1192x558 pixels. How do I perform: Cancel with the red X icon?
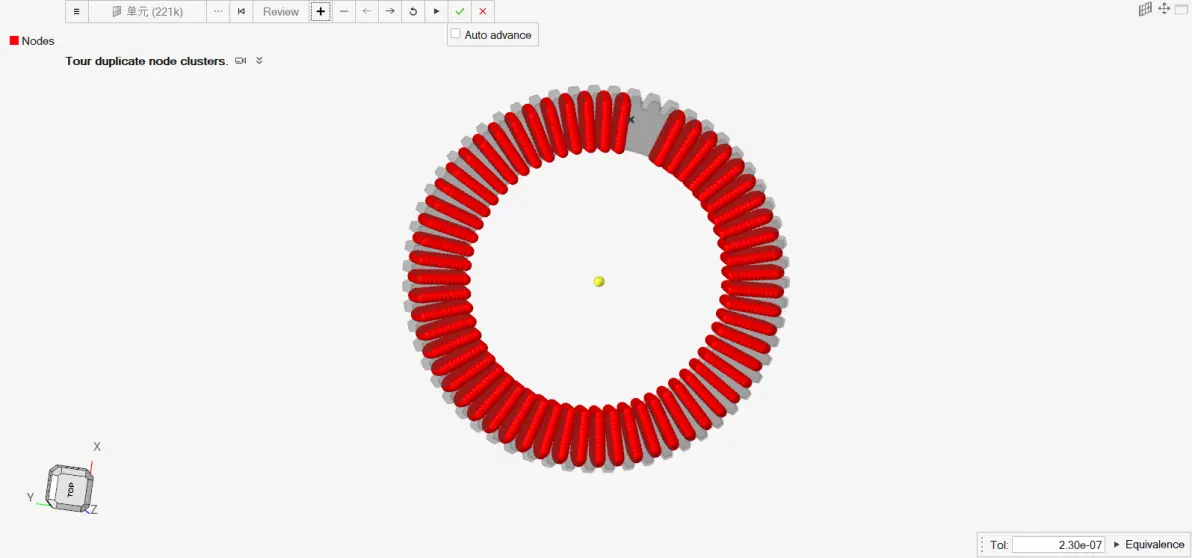coord(483,11)
